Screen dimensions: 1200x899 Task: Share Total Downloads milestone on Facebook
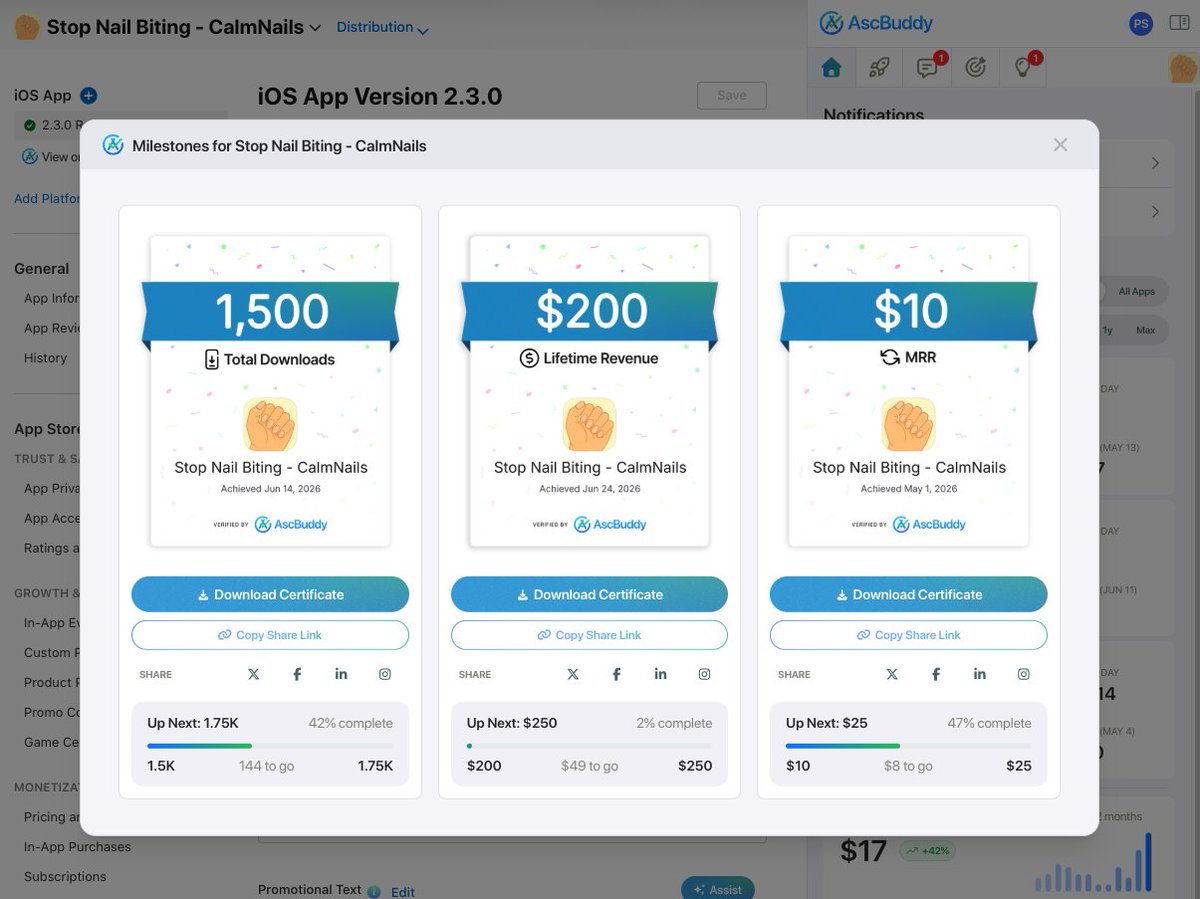coord(297,674)
